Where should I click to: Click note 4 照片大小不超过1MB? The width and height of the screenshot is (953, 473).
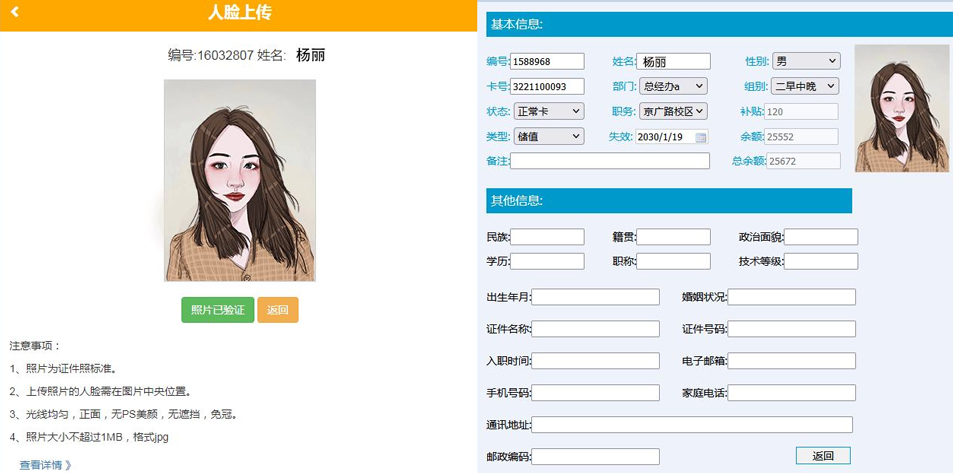point(89,437)
